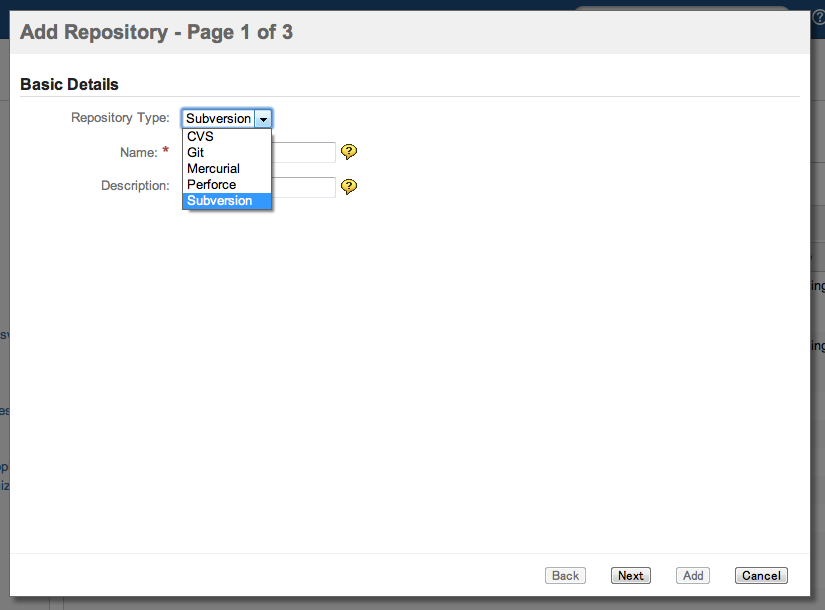Open the Repository Type dropdown arrow

point(263,119)
